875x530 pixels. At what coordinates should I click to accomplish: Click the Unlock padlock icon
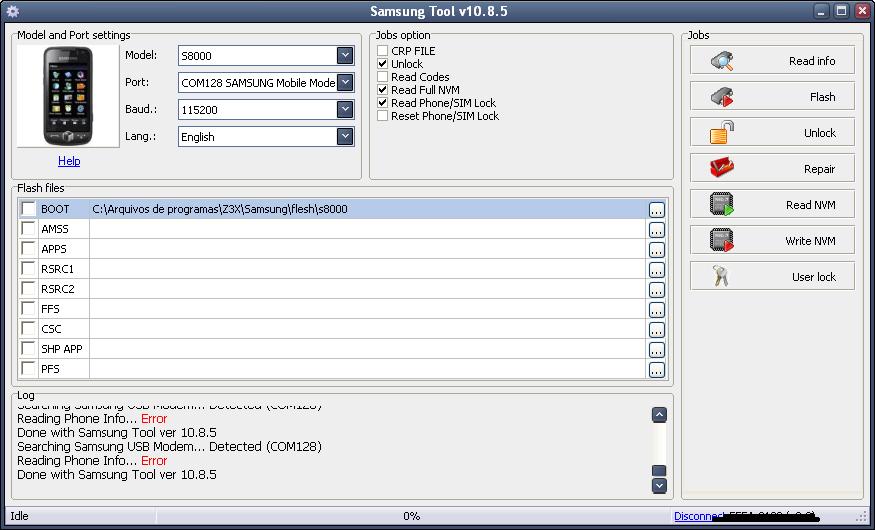point(722,133)
